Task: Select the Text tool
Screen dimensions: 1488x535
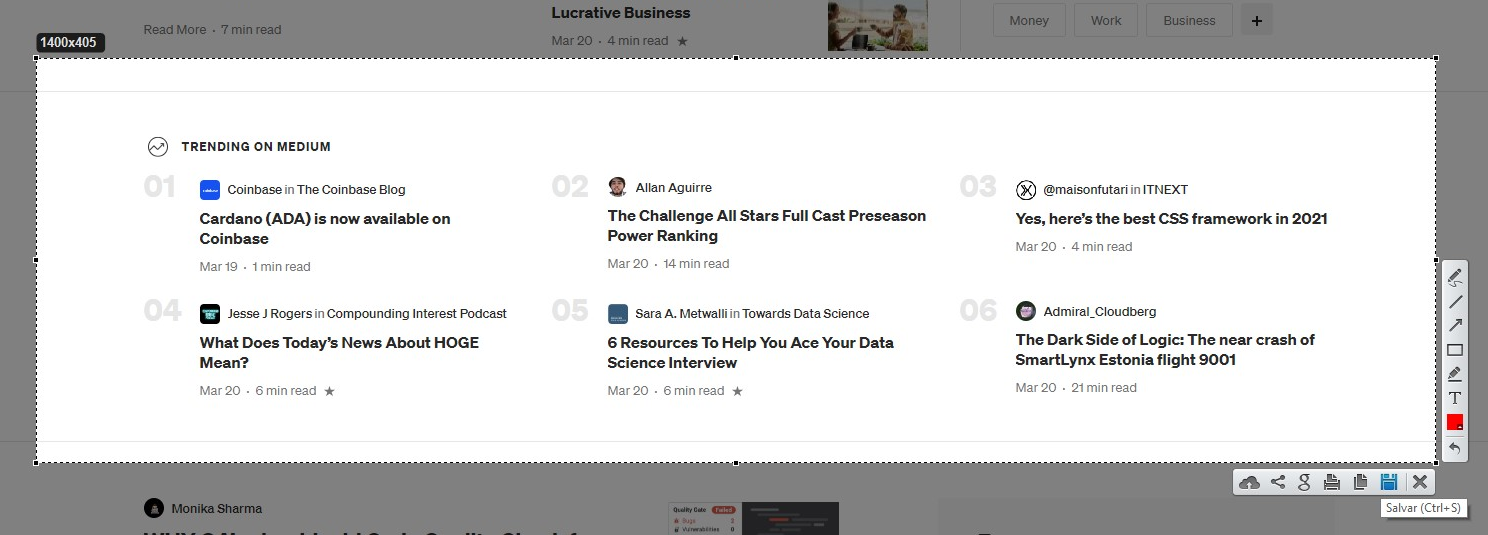Action: tap(1455, 398)
